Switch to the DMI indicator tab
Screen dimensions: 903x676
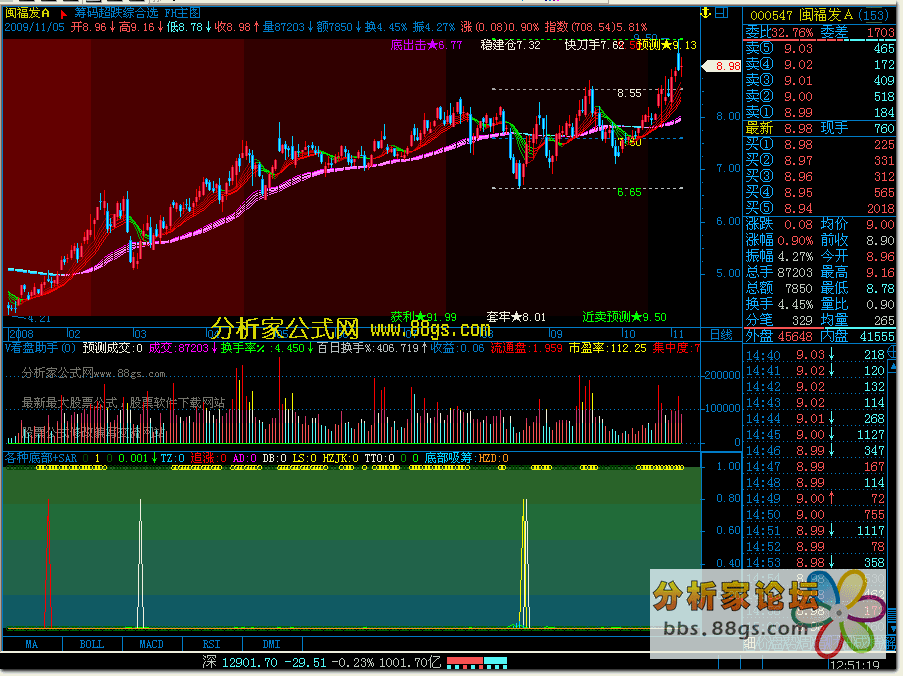pyautogui.click(x=271, y=644)
